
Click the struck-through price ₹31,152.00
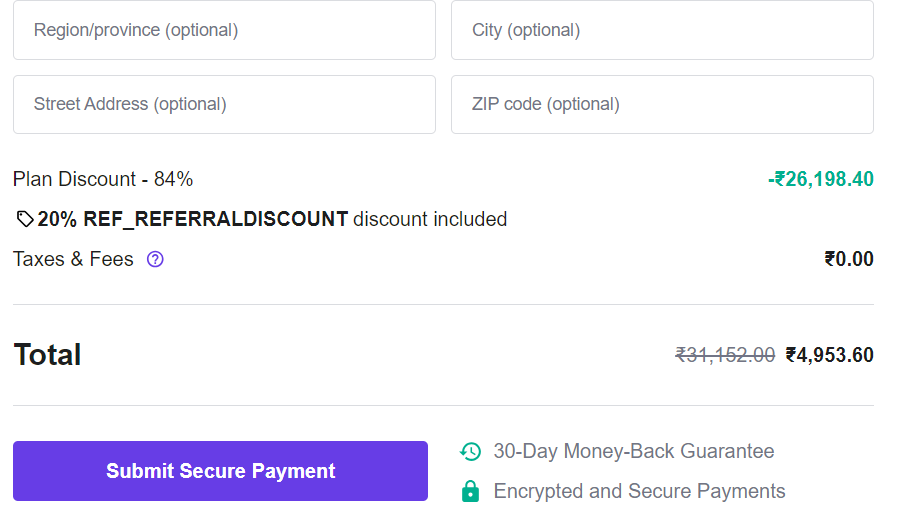[x=725, y=355]
